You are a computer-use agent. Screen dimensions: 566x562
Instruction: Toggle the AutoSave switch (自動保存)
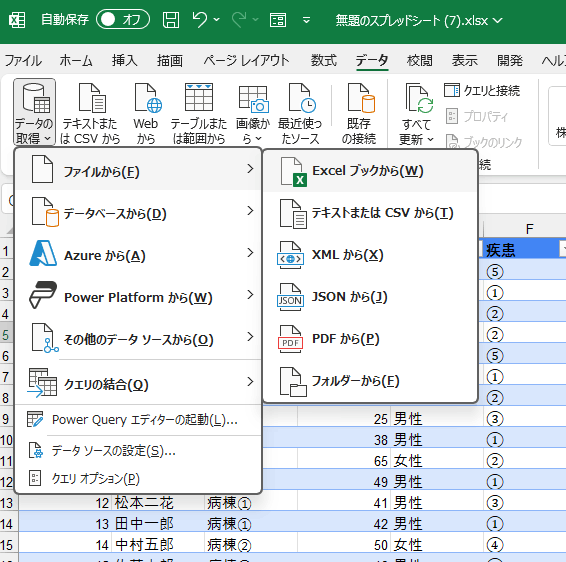pos(123,19)
